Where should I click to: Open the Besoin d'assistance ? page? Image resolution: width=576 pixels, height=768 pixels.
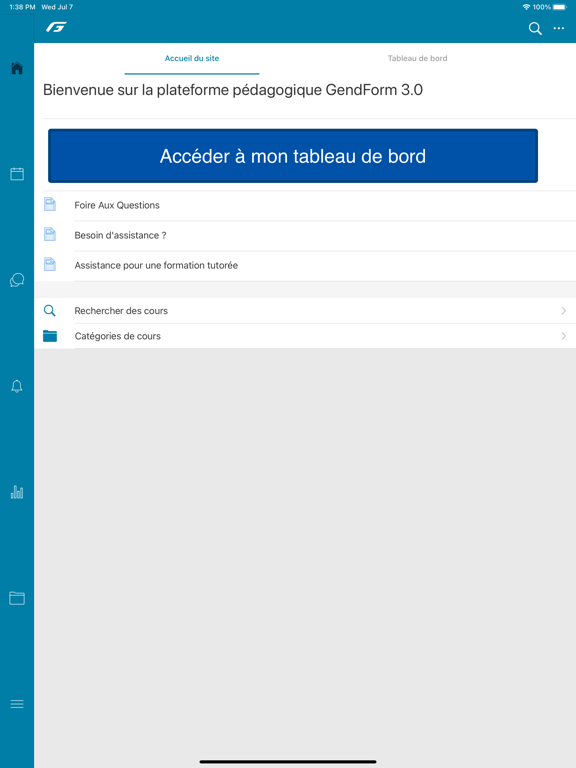tap(305, 236)
